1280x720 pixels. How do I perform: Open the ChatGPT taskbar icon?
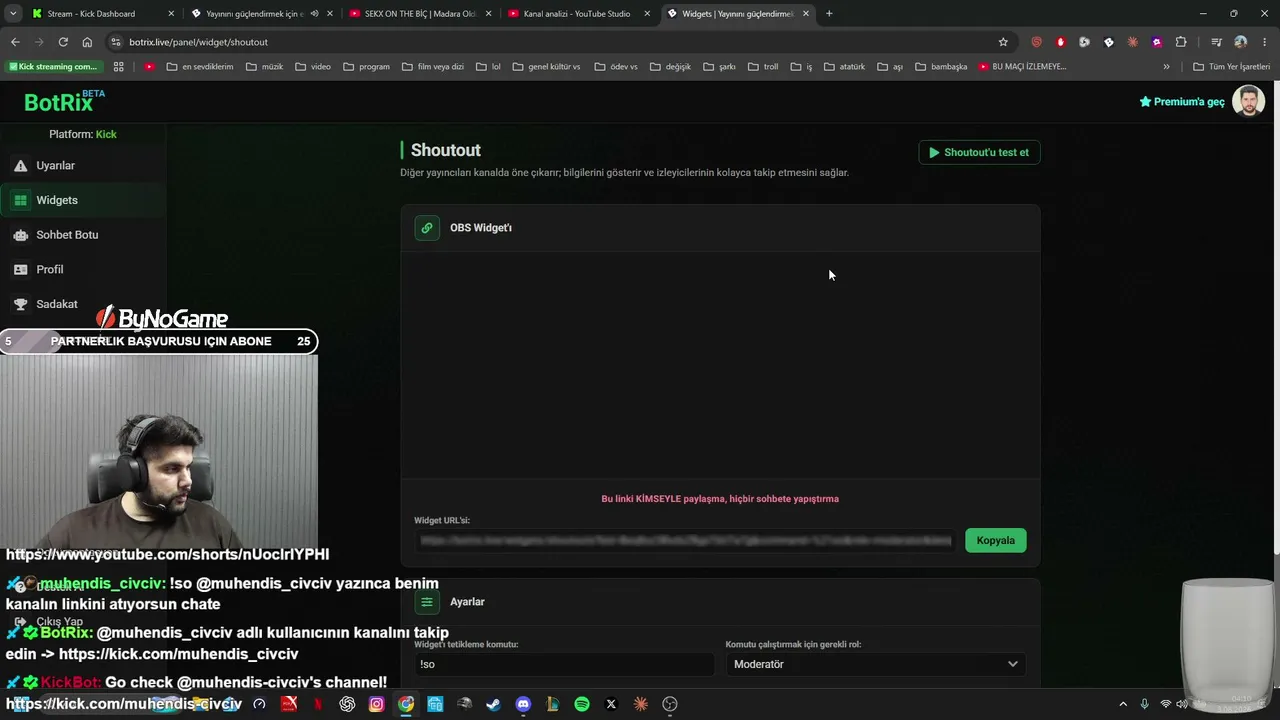pyautogui.click(x=347, y=704)
